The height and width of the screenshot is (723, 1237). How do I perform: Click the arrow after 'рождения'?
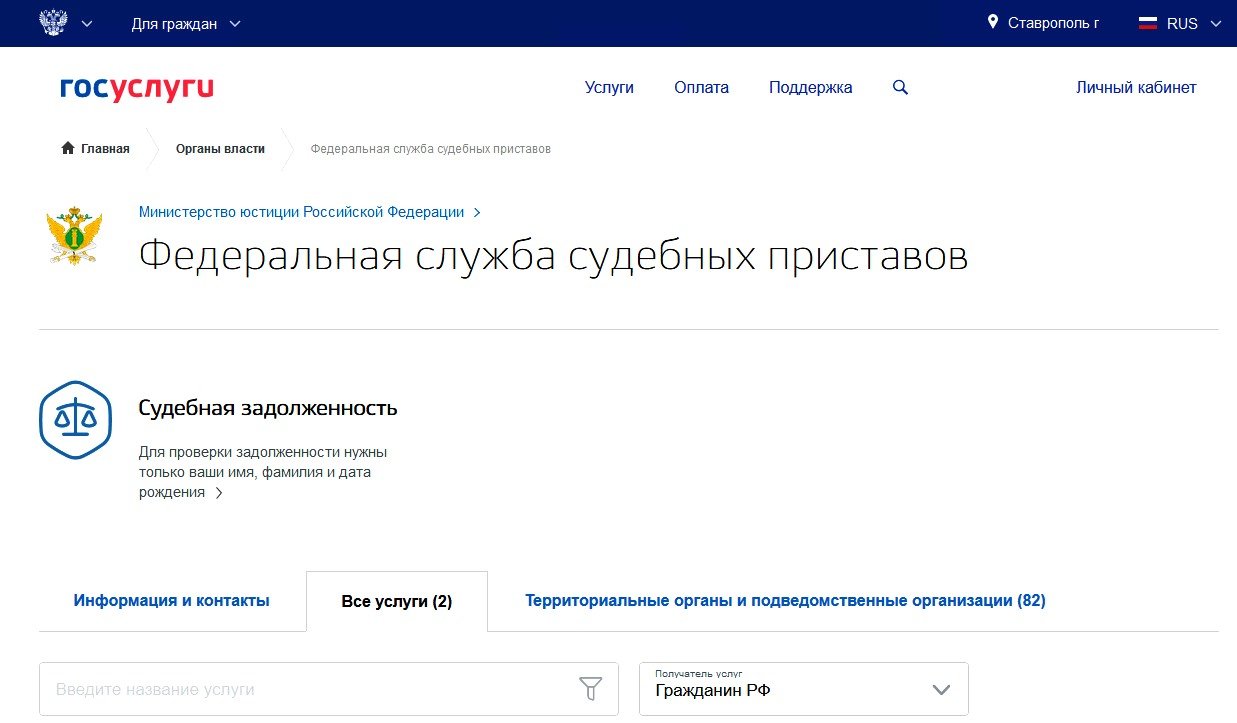coord(219,493)
